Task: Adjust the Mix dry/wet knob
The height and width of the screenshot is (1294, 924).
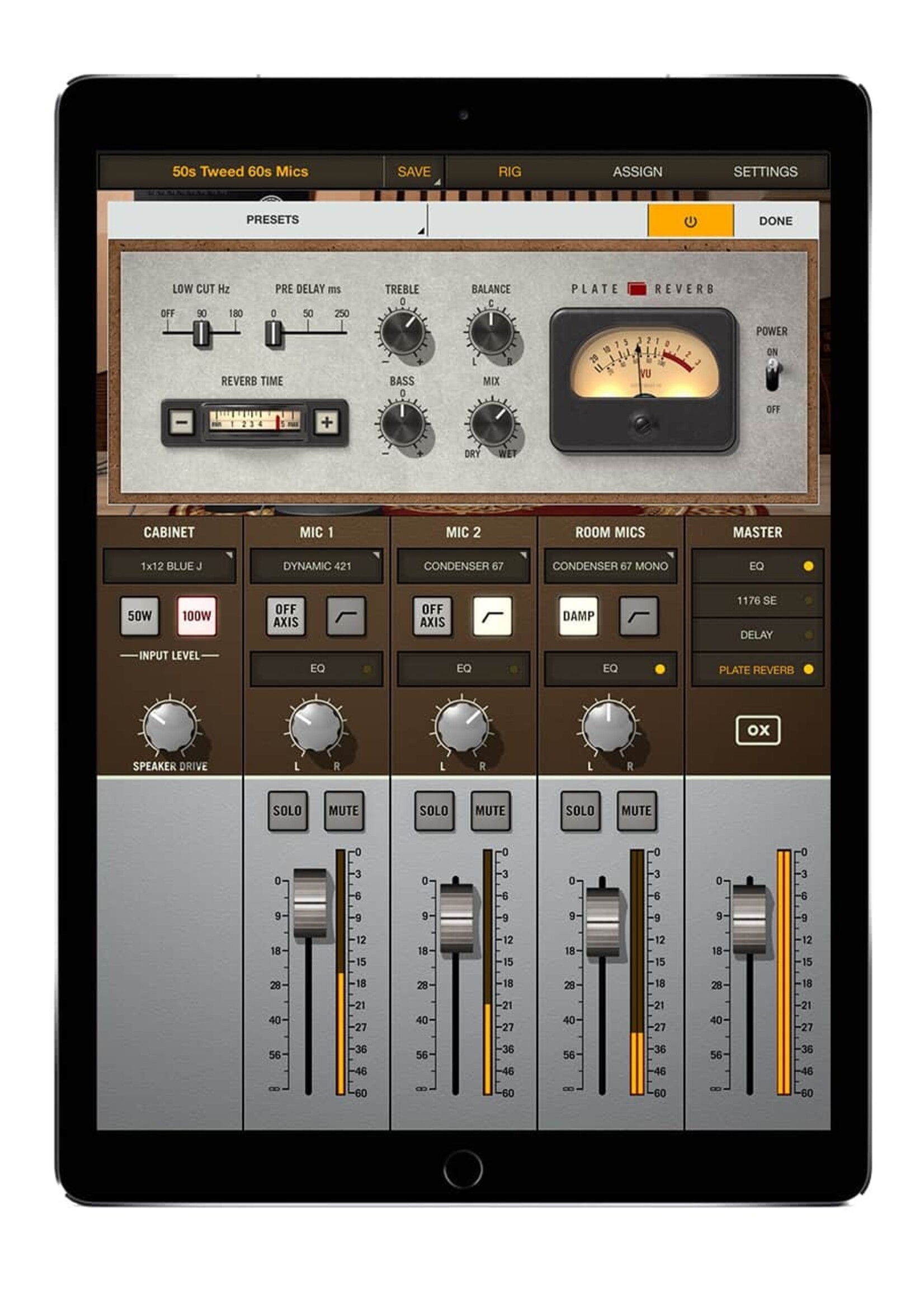Action: point(491,424)
